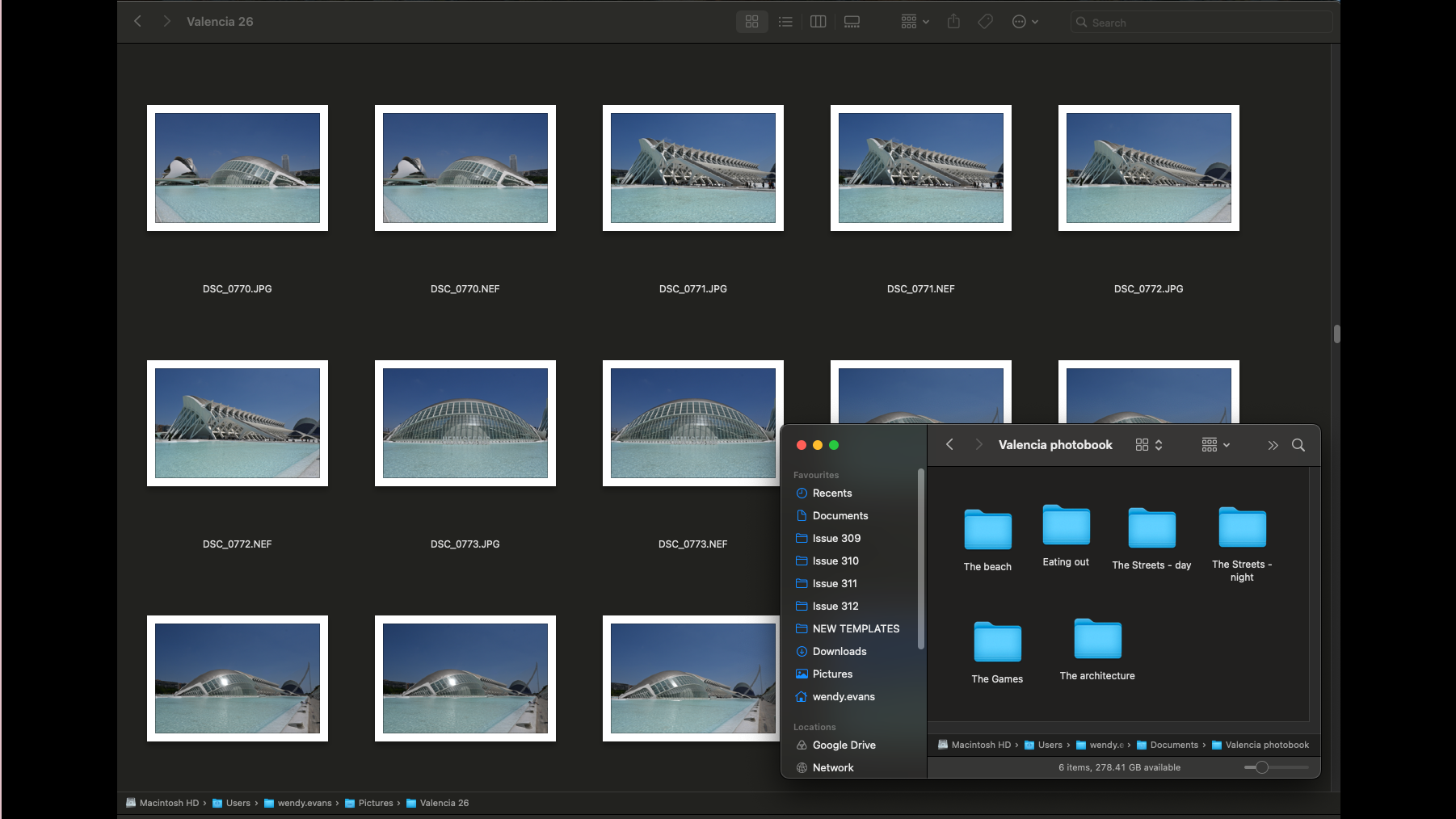This screenshot has height=819, width=1456.
Task: Switch Valencia 26 window to list view
Action: 785,22
